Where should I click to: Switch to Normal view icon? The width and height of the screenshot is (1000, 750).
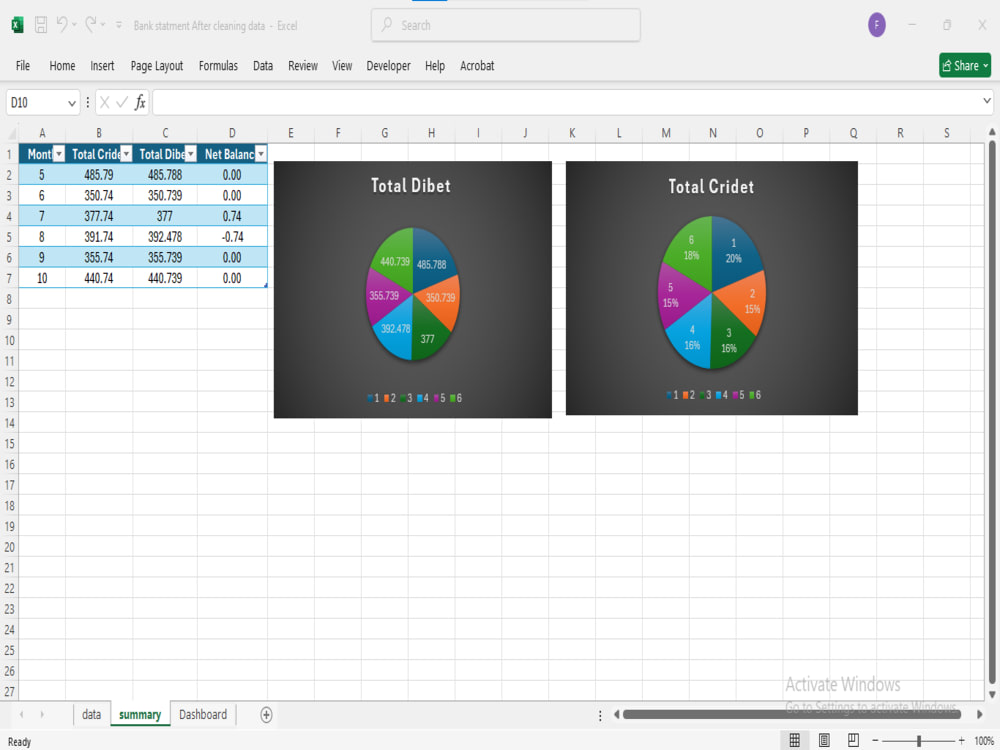coord(795,740)
